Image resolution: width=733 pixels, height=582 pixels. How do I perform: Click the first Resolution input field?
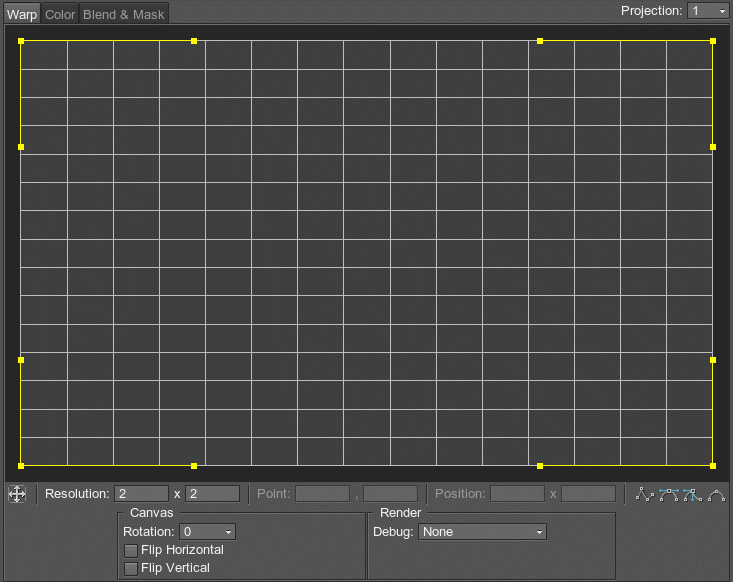tap(141, 494)
